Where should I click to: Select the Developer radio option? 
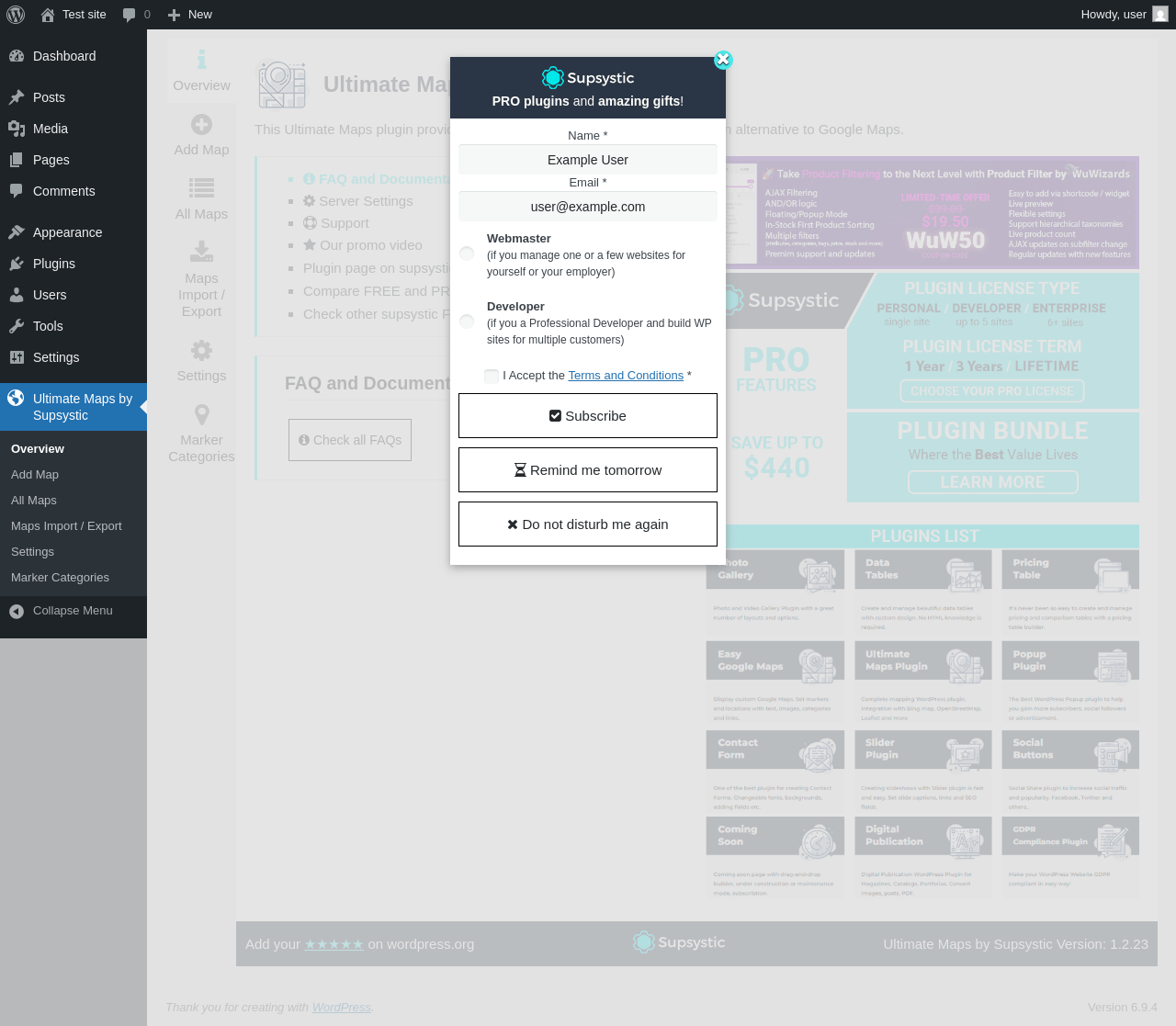point(467,321)
